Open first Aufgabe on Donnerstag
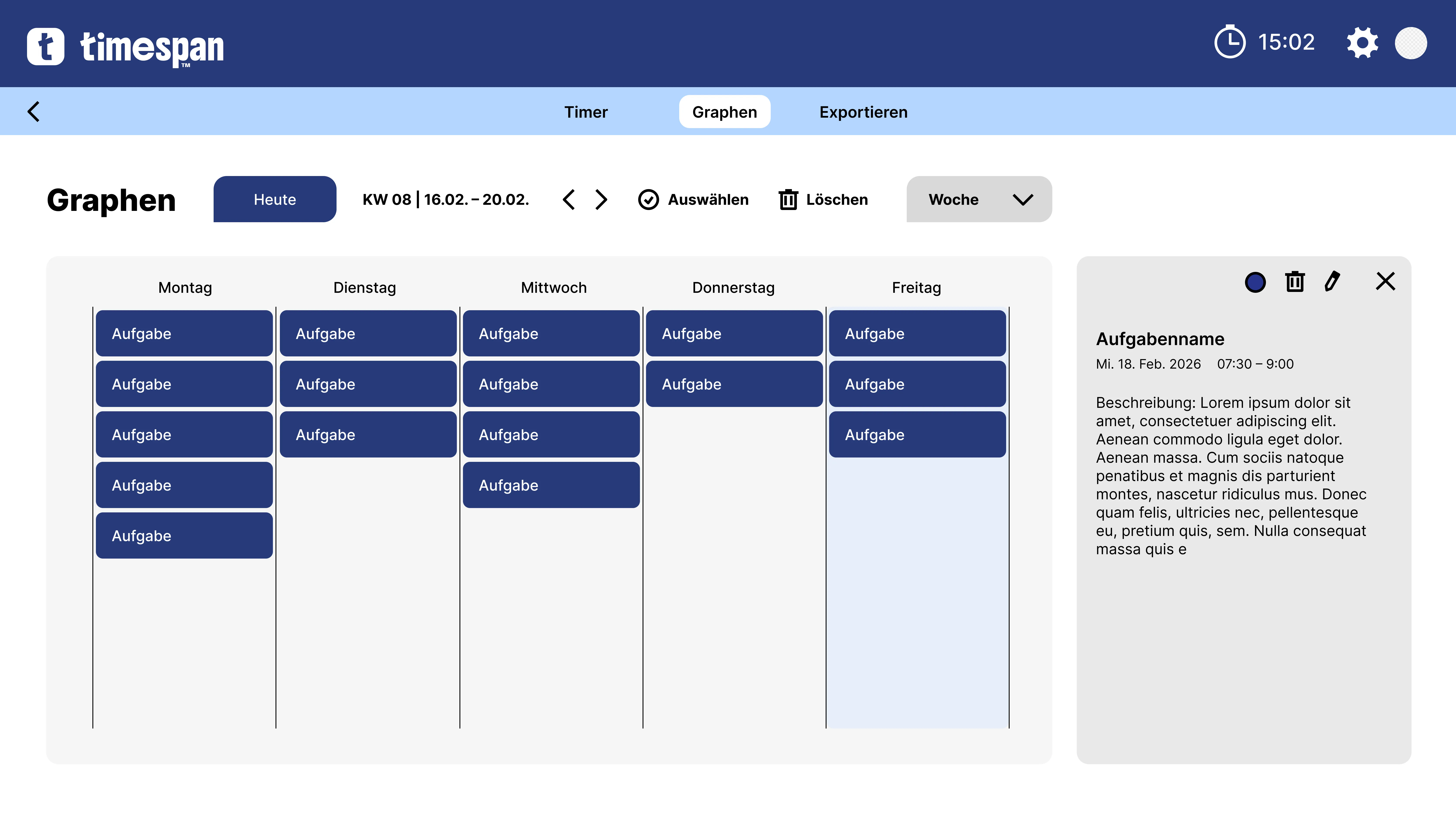 (734, 333)
